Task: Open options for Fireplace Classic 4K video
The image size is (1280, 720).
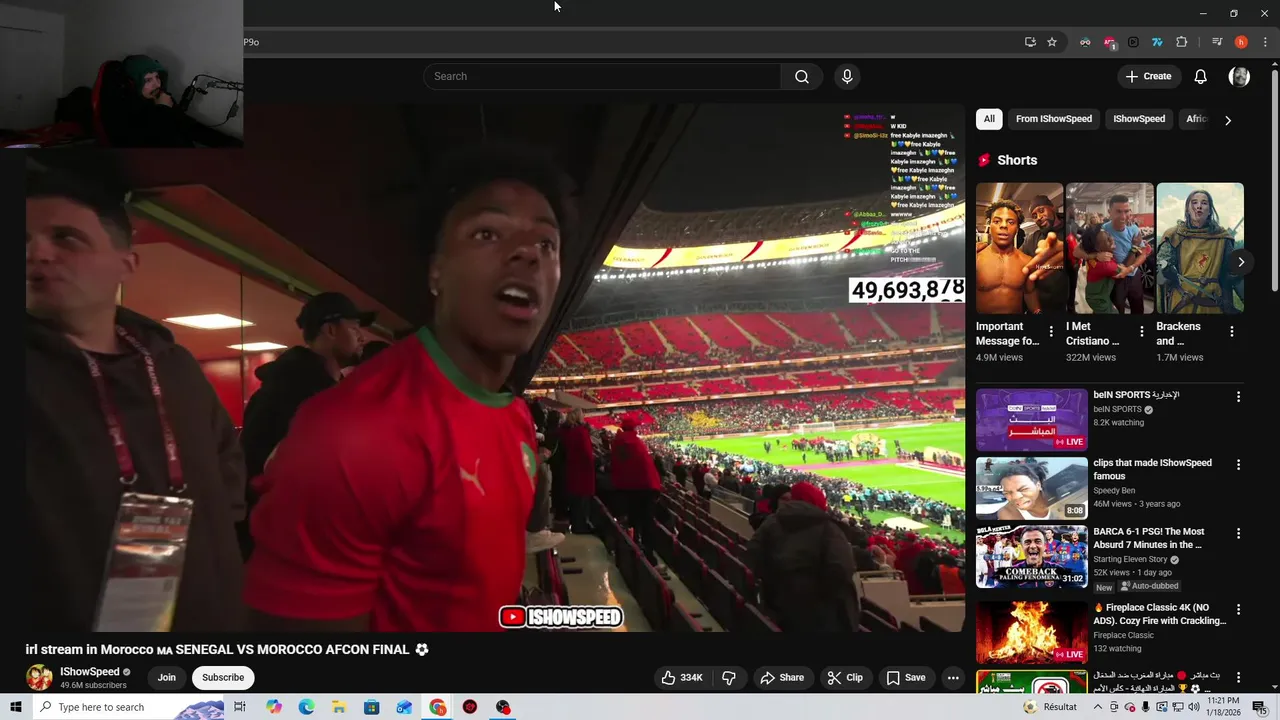Action: tap(1238, 609)
